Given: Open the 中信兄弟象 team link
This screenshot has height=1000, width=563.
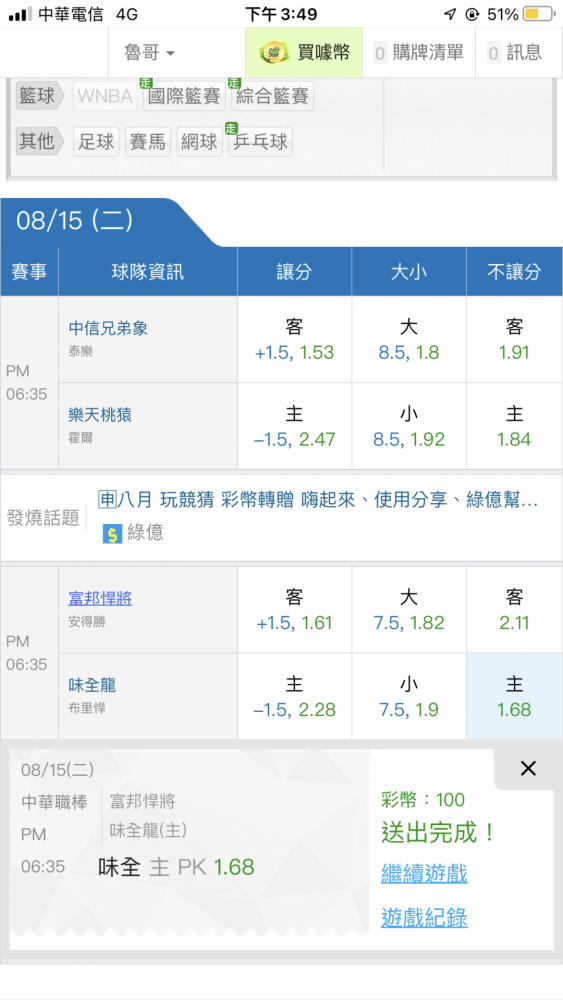Looking at the screenshot, I should (x=108, y=328).
